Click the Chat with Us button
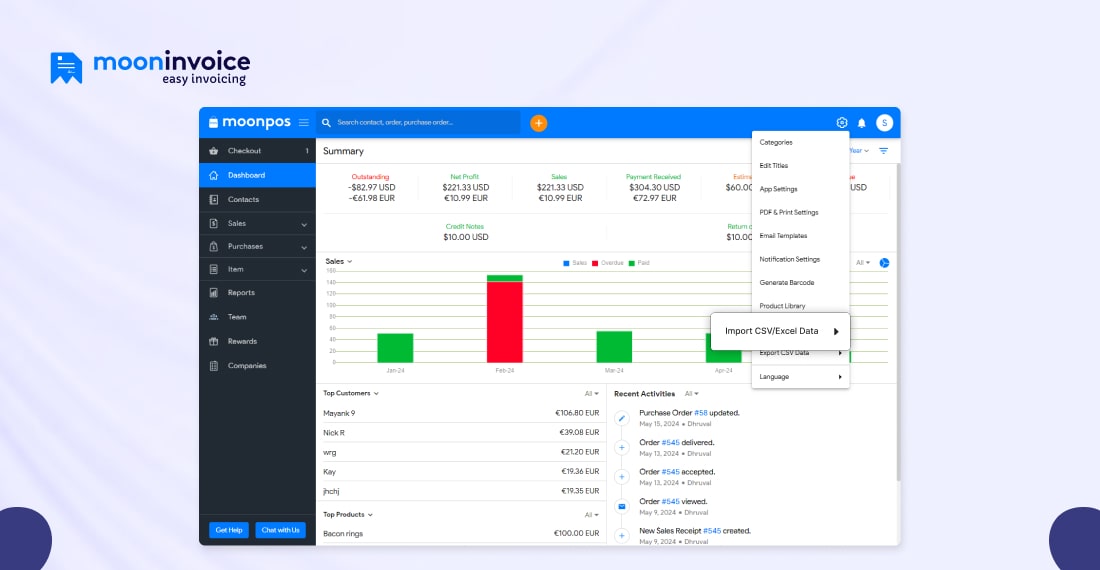1100x570 pixels. click(281, 530)
